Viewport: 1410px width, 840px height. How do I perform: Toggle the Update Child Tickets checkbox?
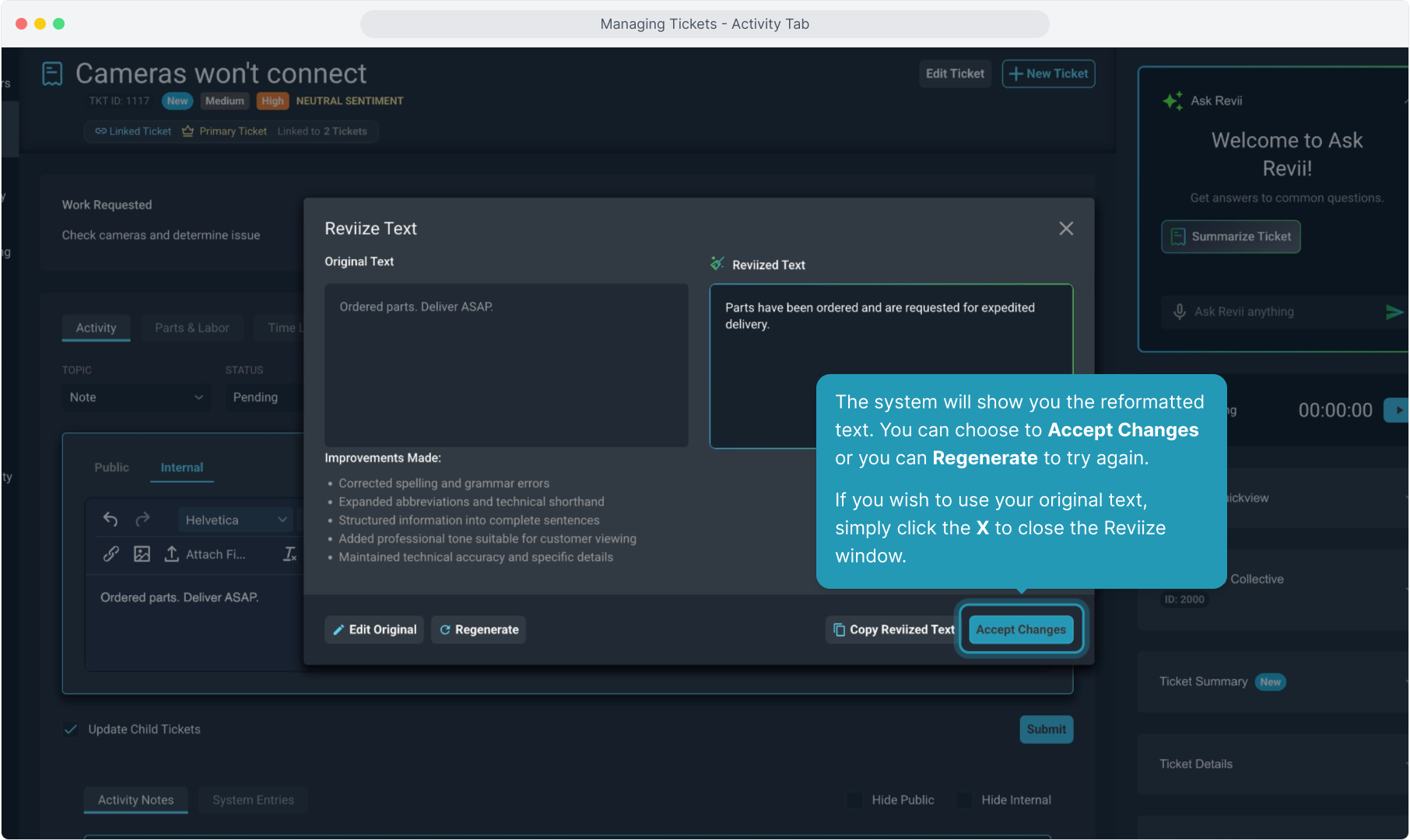pos(71,730)
